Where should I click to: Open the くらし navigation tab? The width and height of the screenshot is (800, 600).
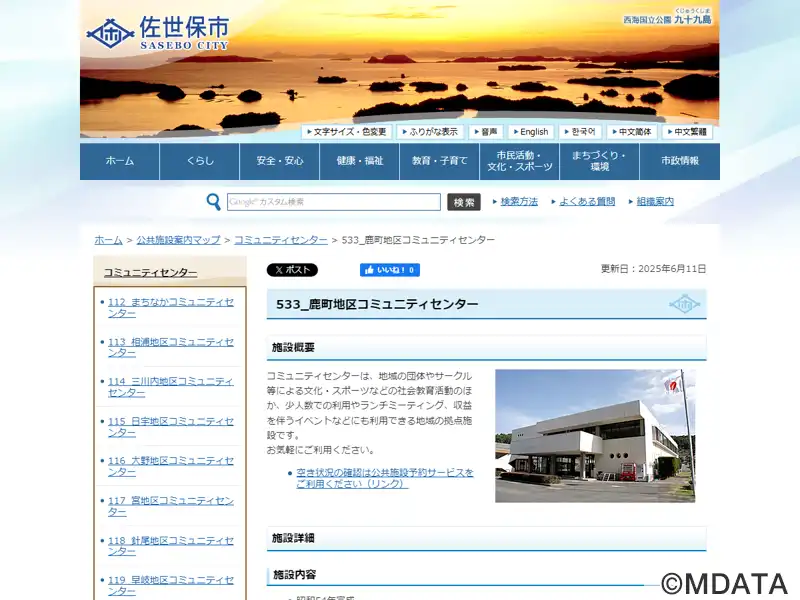coord(199,161)
